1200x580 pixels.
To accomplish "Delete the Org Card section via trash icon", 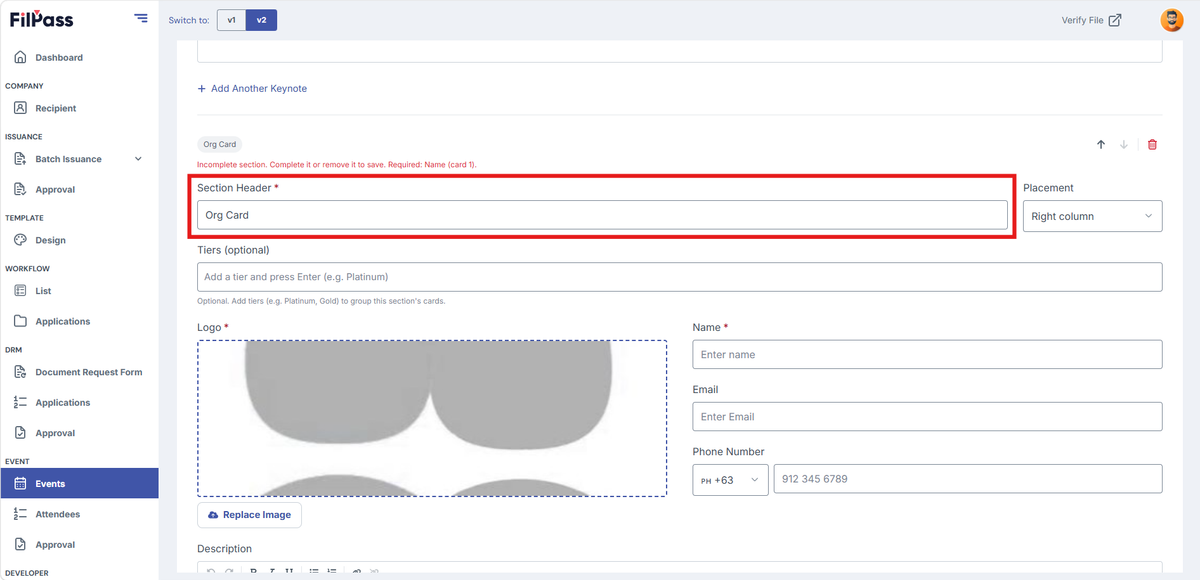I will 1152,145.
